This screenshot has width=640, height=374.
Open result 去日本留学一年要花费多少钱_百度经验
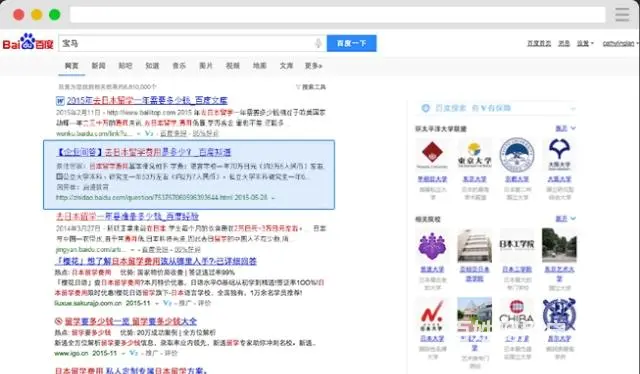tap(127, 216)
